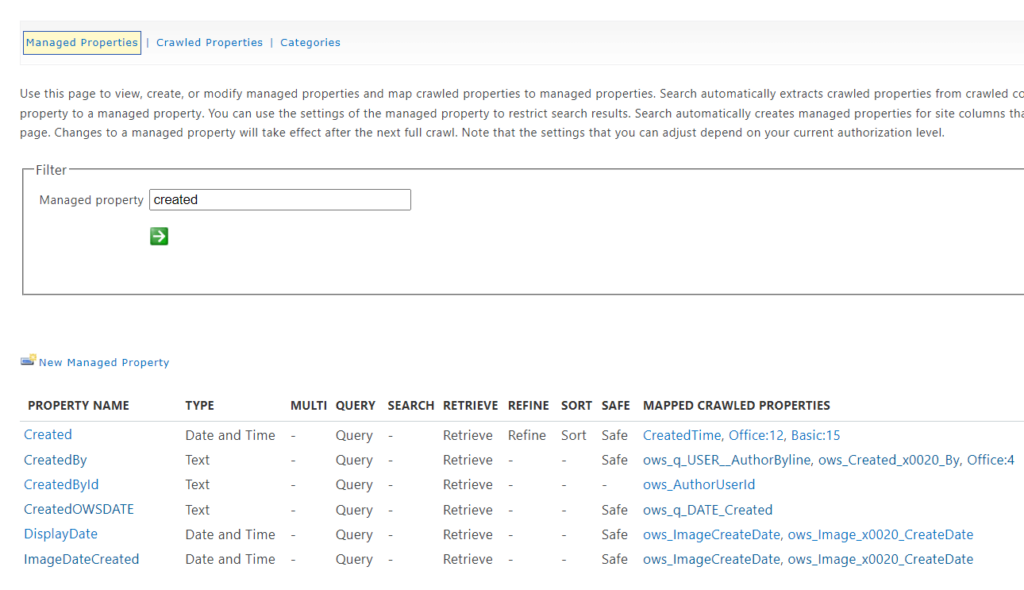The width and height of the screenshot is (1024, 590).
Task: Click the Safe value in the CreatedOWSDATE row
Action: point(615,510)
